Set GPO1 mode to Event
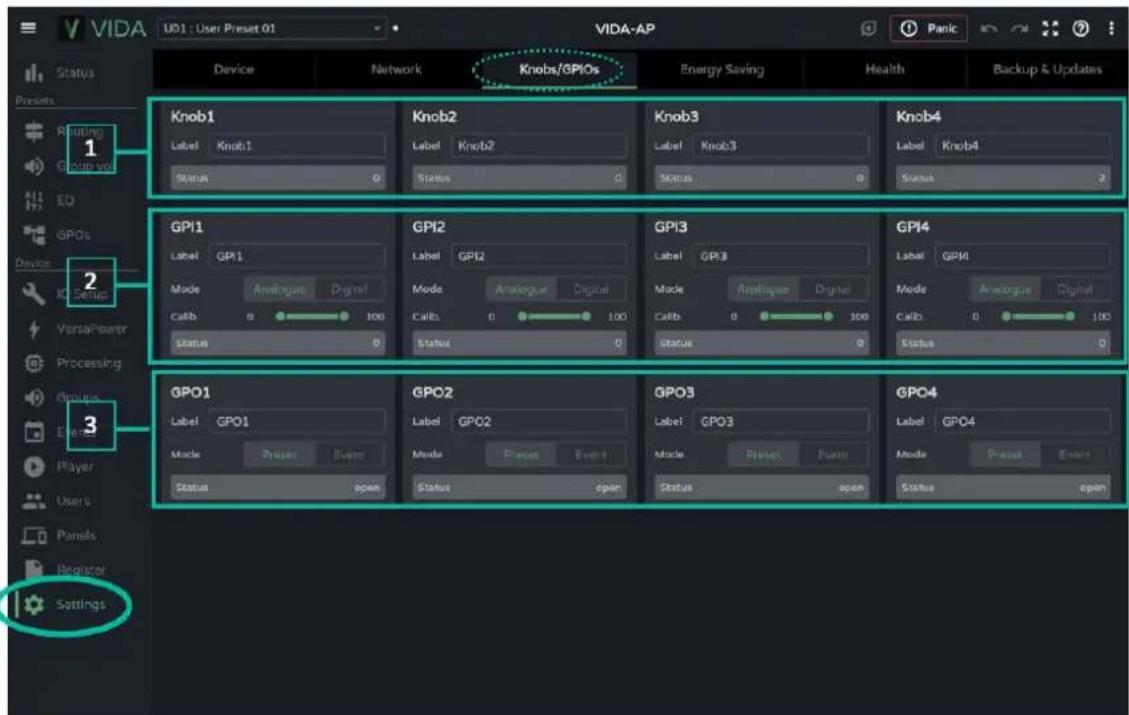 (348, 455)
